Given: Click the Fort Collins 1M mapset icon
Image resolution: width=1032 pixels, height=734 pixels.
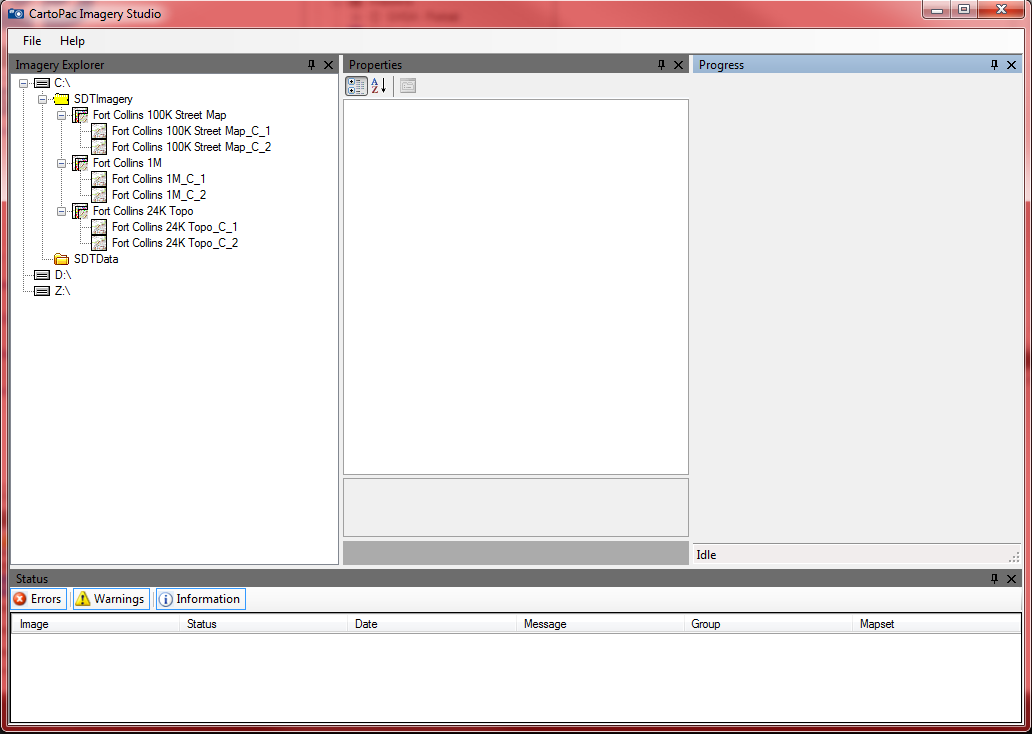Looking at the screenshot, I should tap(80, 163).
